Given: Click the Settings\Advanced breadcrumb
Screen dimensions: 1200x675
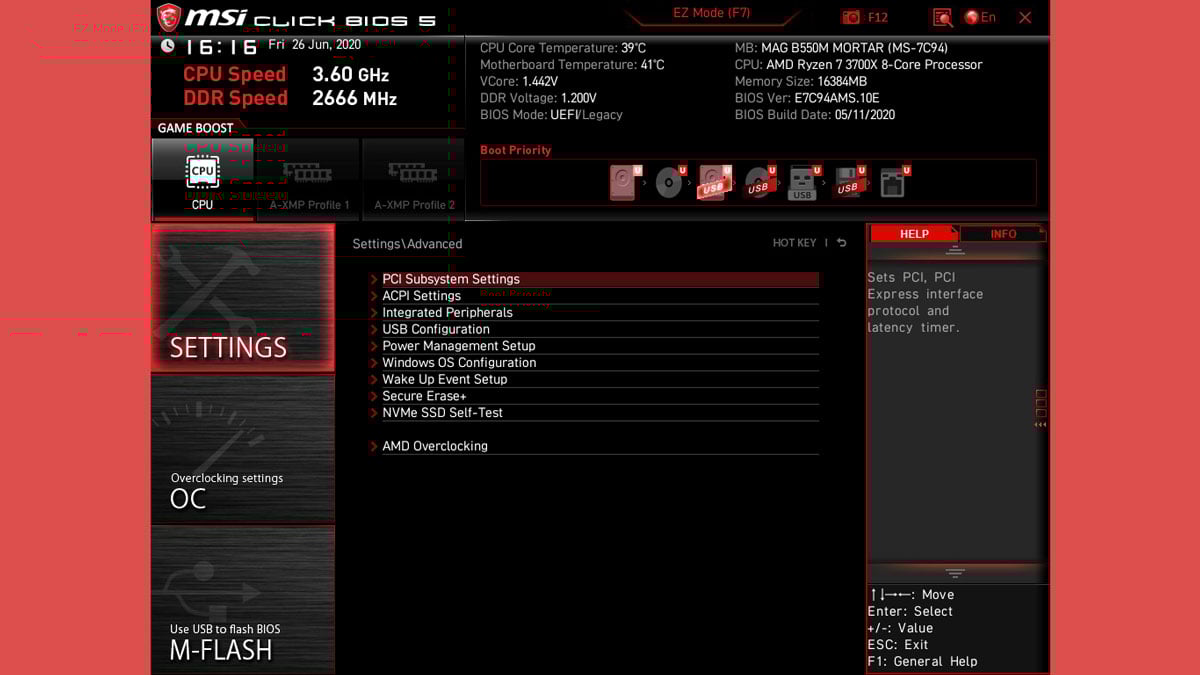Looking at the screenshot, I should [x=407, y=244].
